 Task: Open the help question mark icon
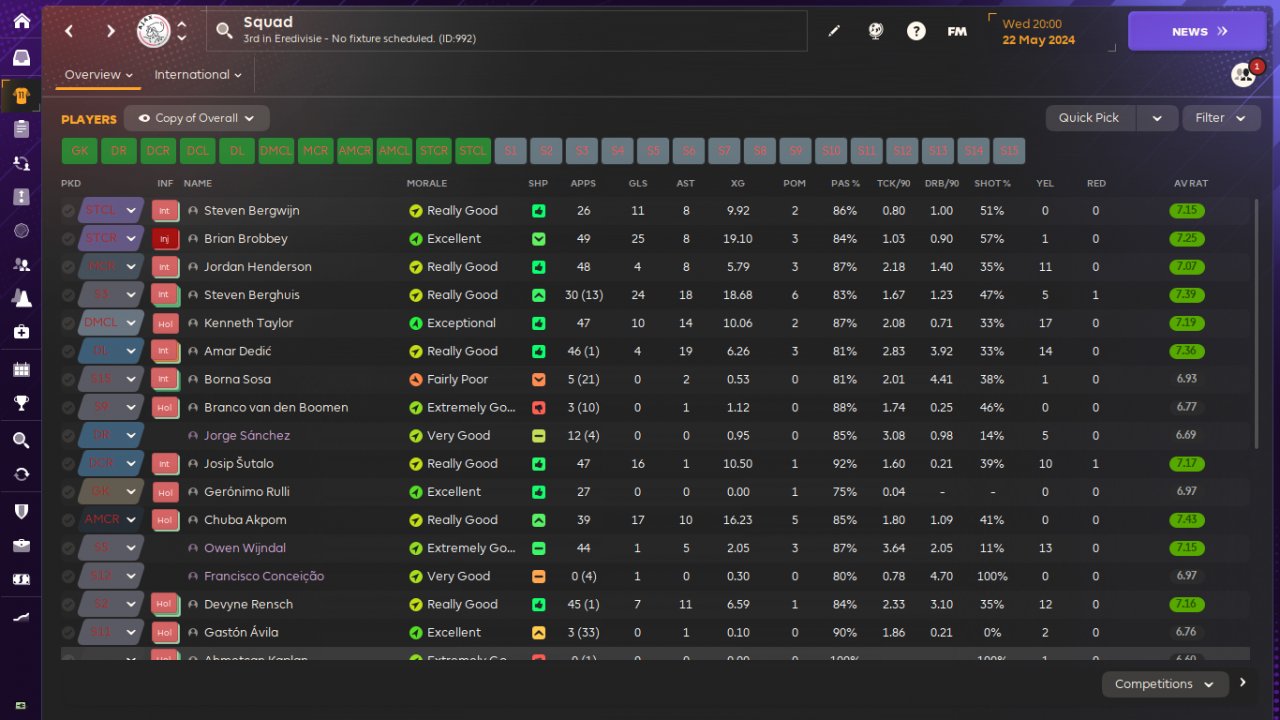click(x=916, y=31)
